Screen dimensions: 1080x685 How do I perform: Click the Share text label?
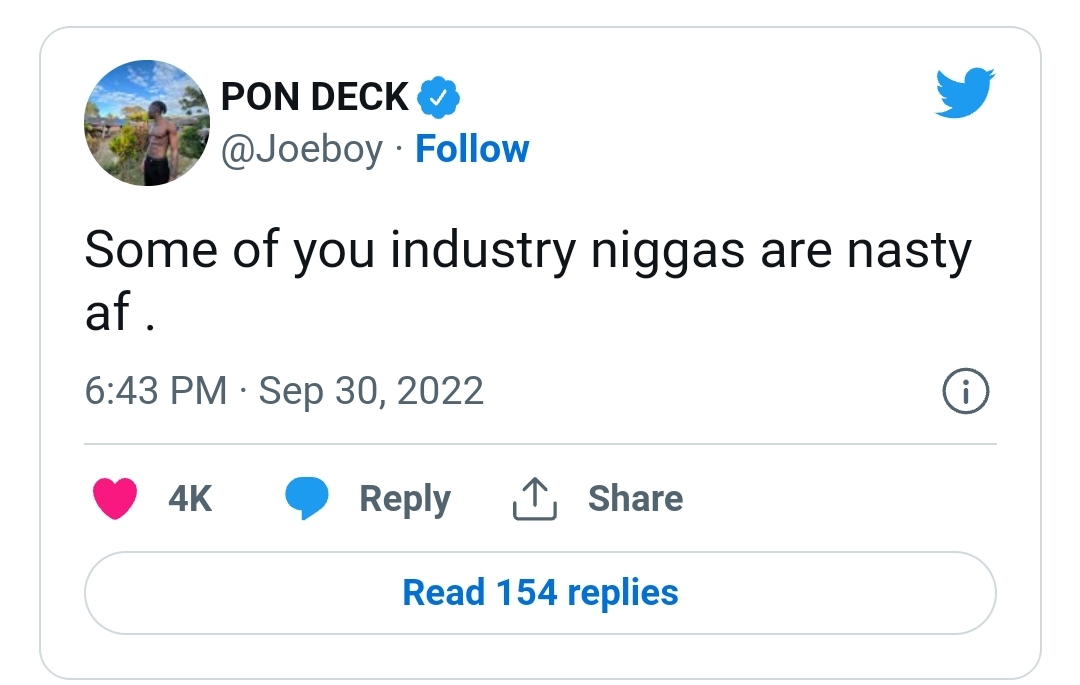635,498
